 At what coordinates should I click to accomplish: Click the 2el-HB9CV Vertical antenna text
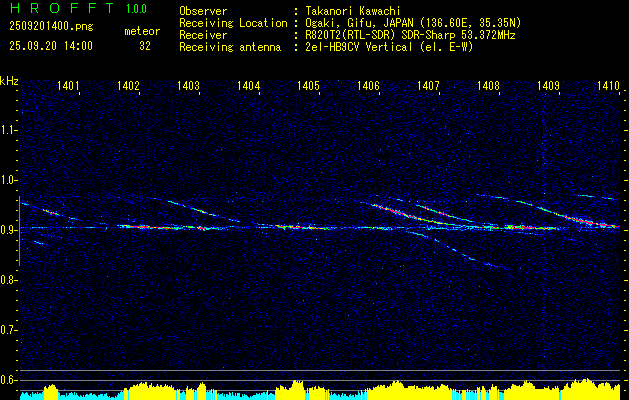pyautogui.click(x=387, y=47)
